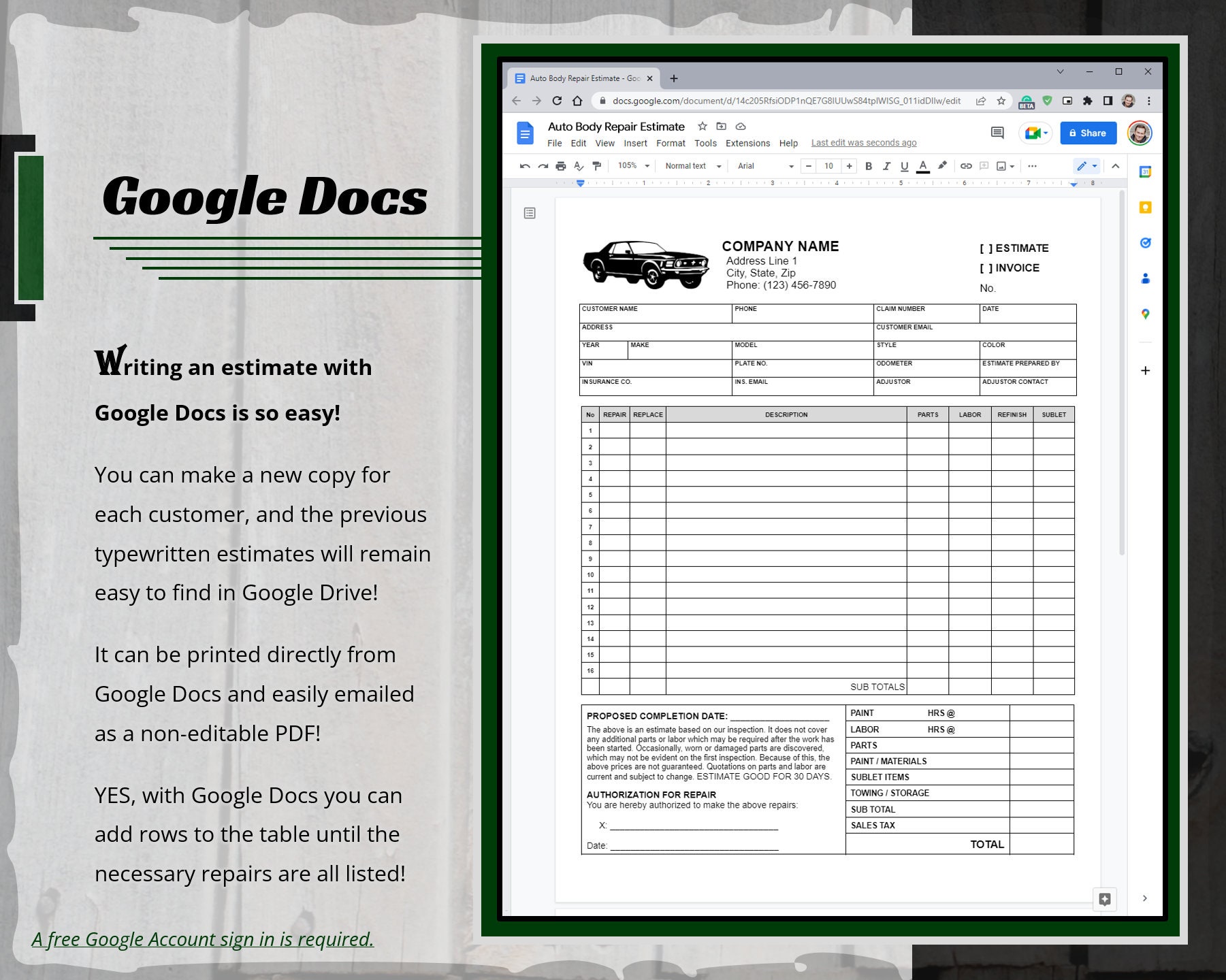Screen dimensions: 1226x980
Task: Toggle bold formatting
Action: point(869,166)
